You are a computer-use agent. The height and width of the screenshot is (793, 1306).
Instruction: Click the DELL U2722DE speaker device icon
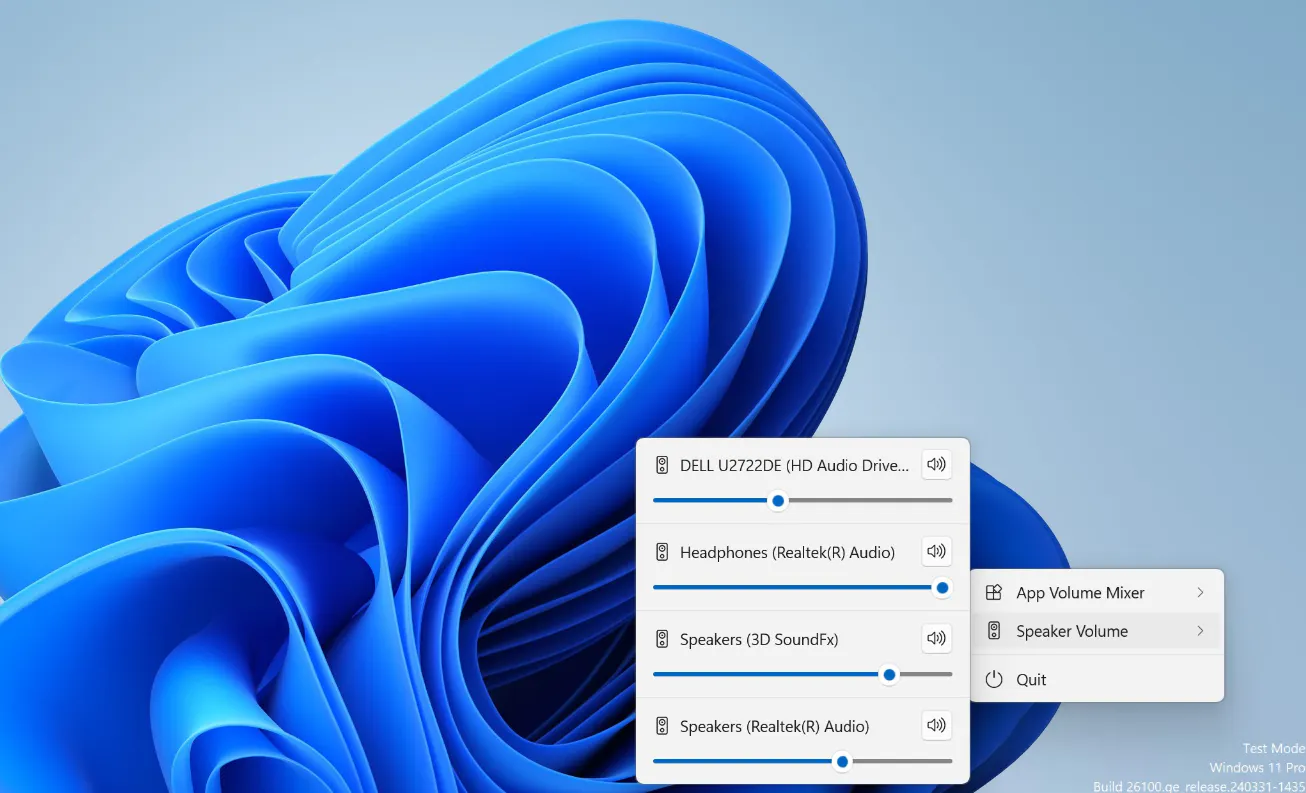661,465
